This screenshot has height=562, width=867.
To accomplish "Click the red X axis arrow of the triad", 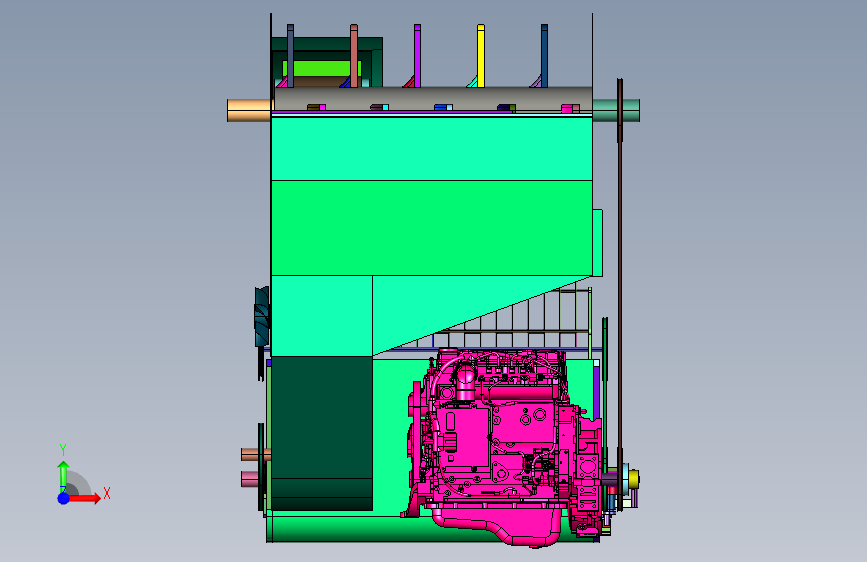I will tap(86, 498).
